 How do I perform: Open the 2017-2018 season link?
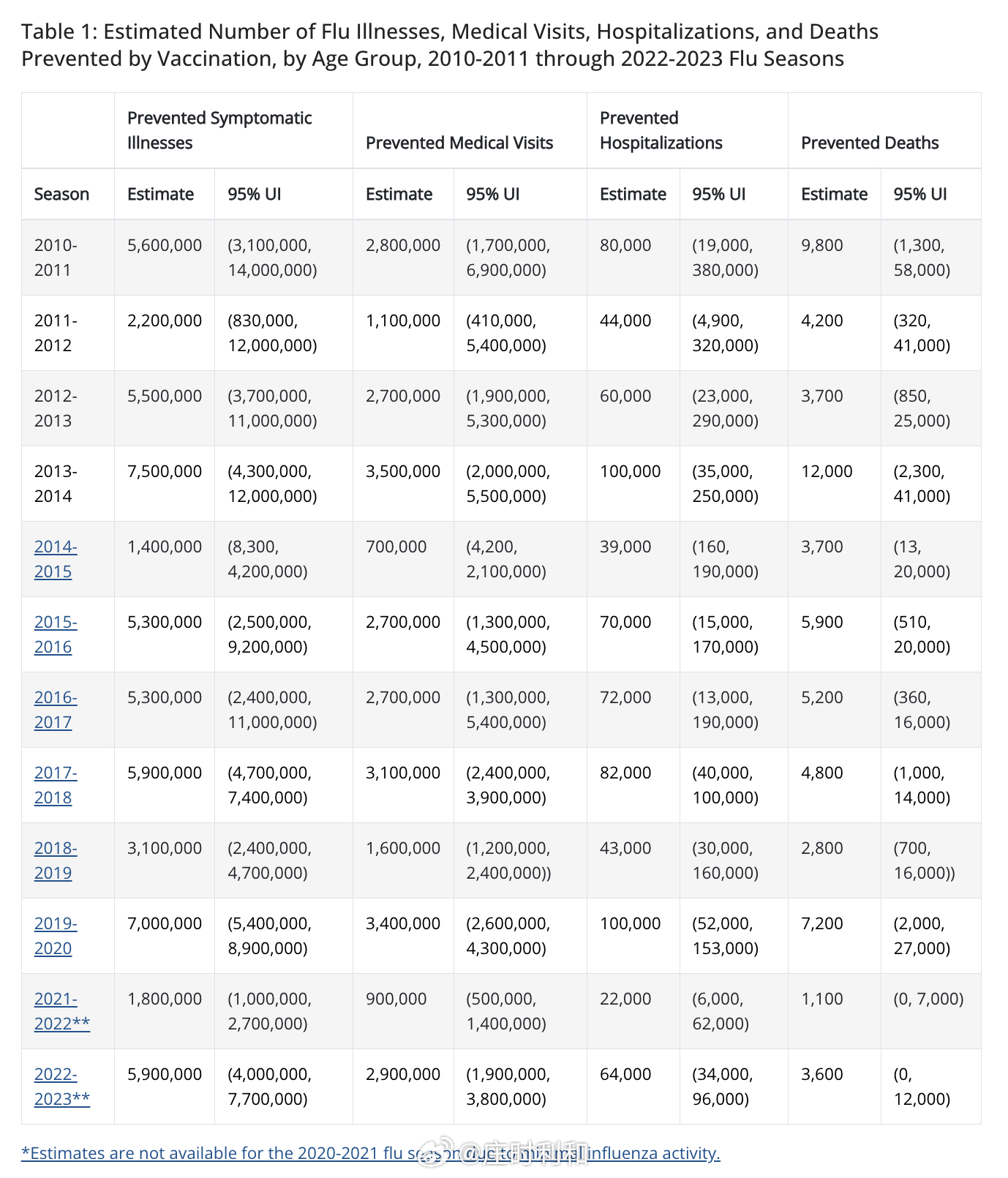[56, 785]
